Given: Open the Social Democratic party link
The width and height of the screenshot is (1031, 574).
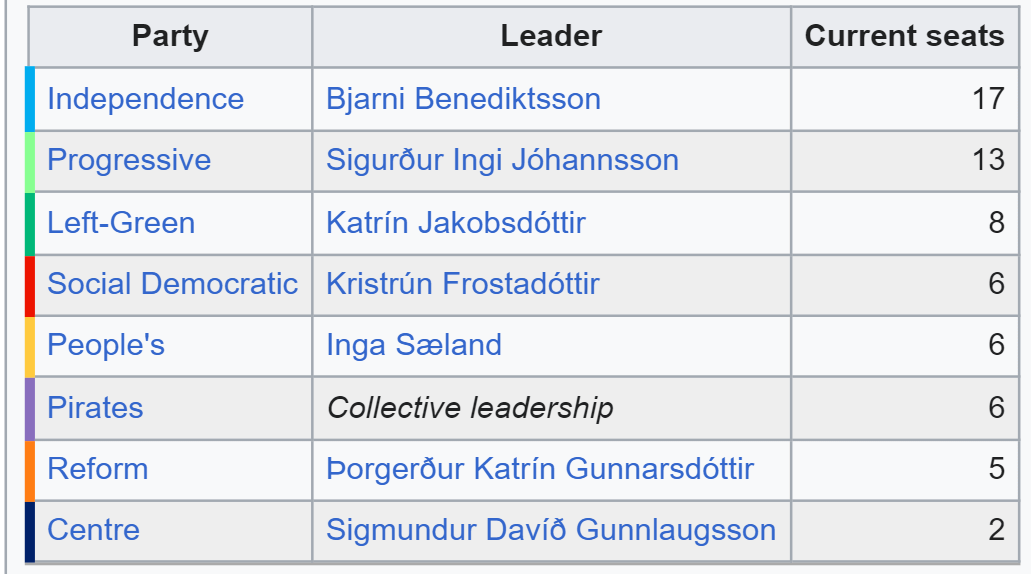Looking at the screenshot, I should 172,284.
